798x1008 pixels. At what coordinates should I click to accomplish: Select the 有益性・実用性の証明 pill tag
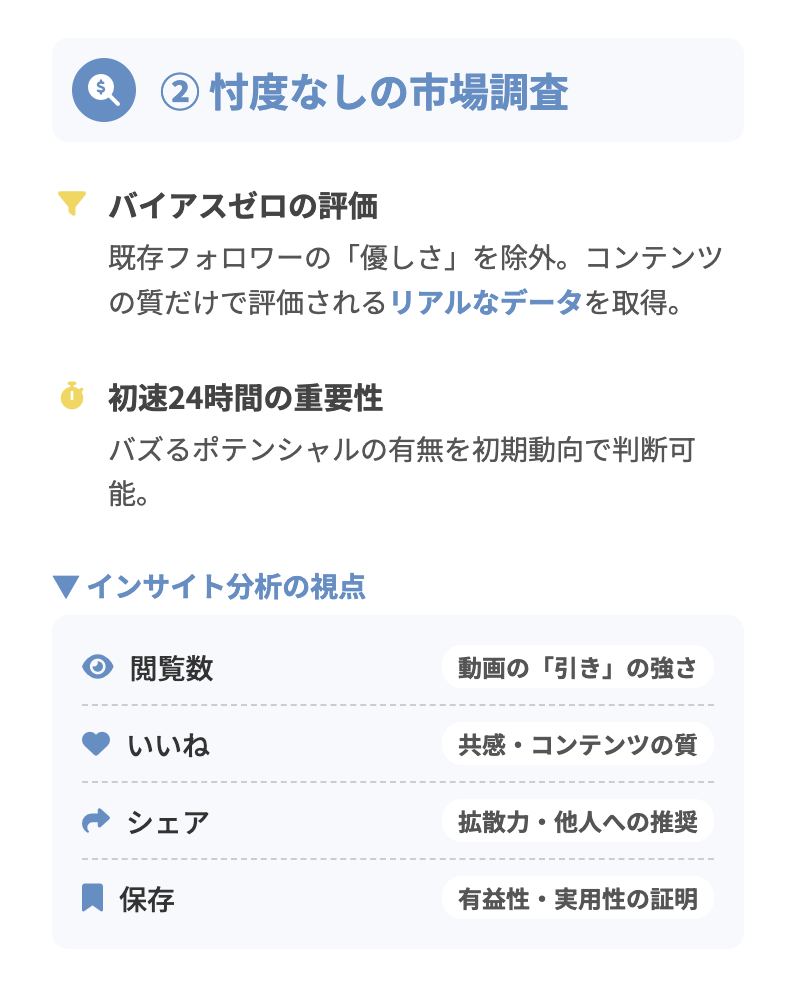click(x=577, y=898)
